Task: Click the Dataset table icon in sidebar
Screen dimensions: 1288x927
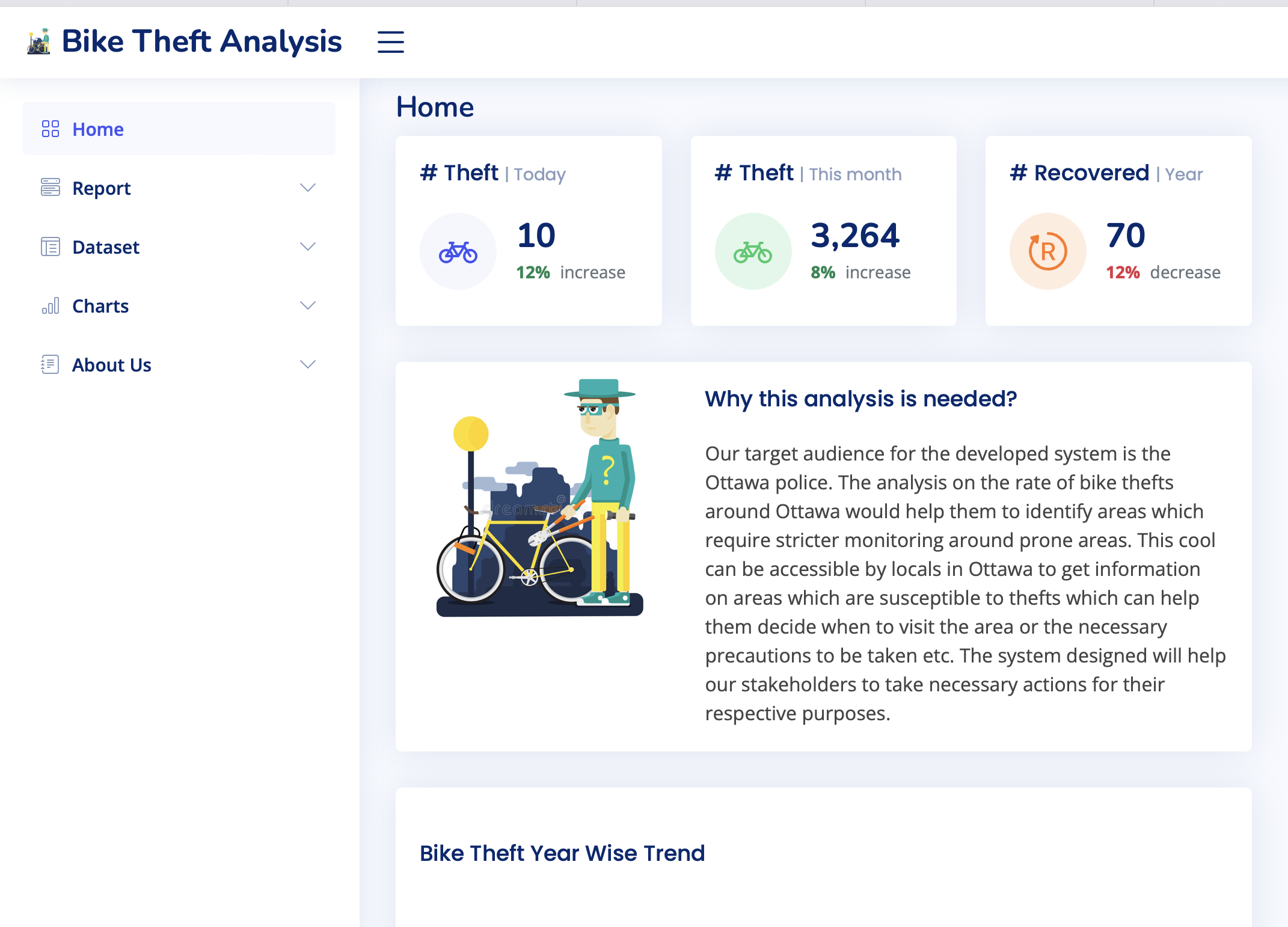Action: (51, 246)
